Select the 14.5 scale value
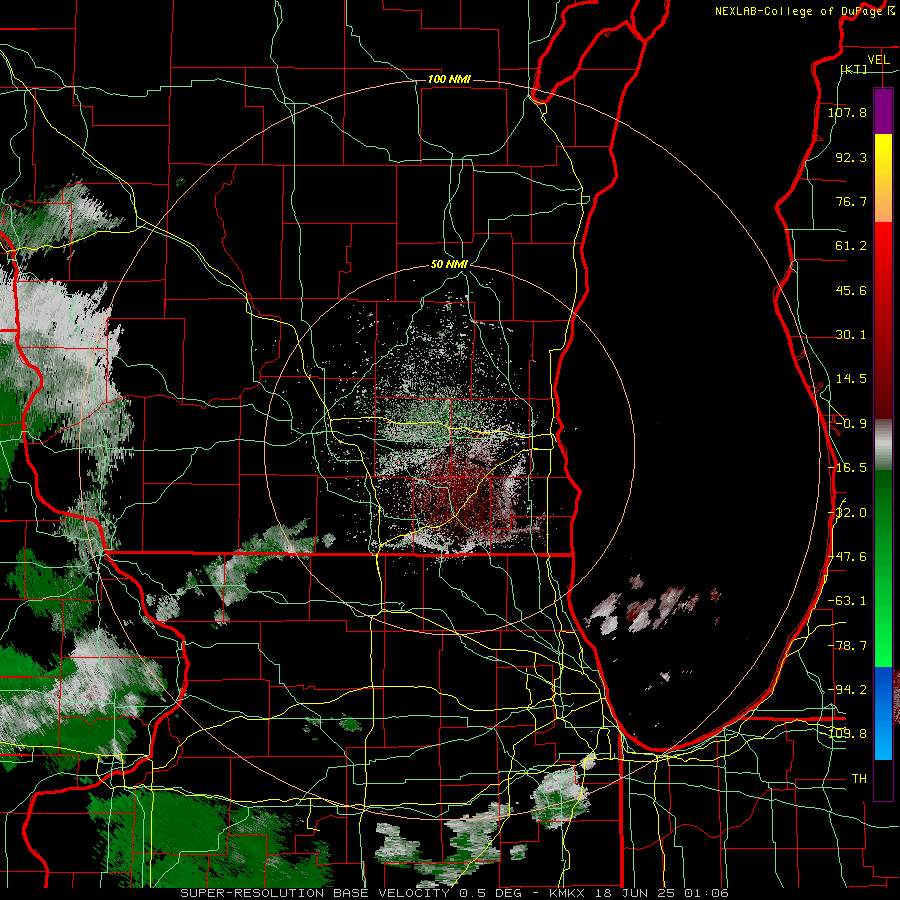 851,379
